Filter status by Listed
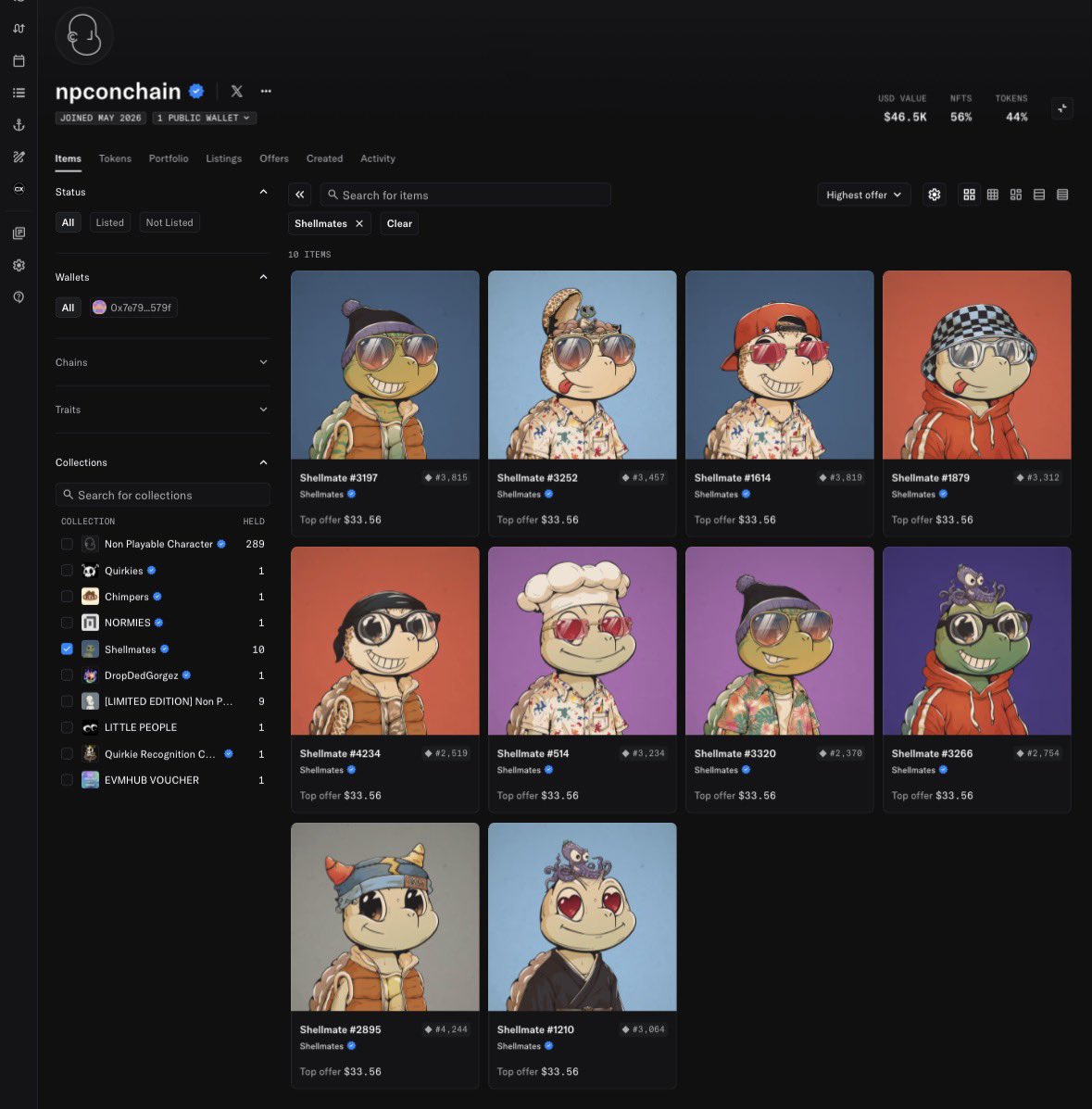This screenshot has width=1092, height=1109. (x=109, y=222)
